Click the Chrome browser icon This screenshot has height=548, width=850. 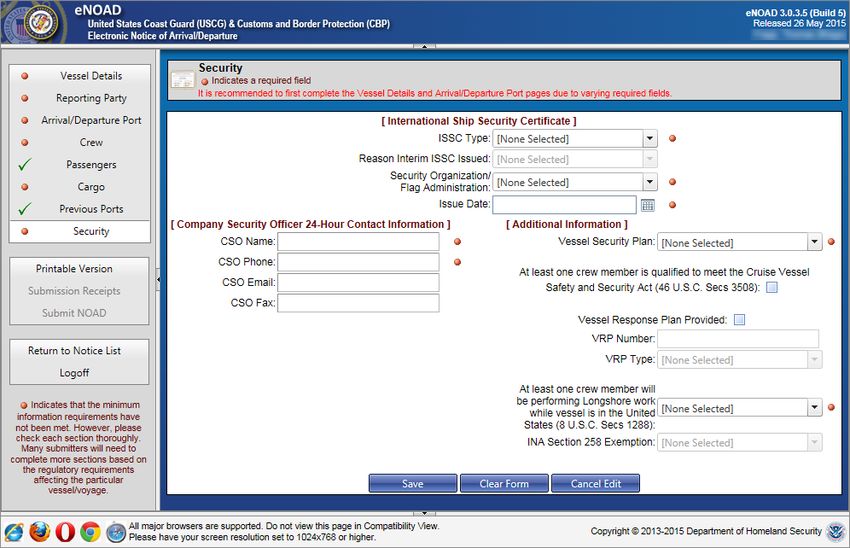coord(91,532)
